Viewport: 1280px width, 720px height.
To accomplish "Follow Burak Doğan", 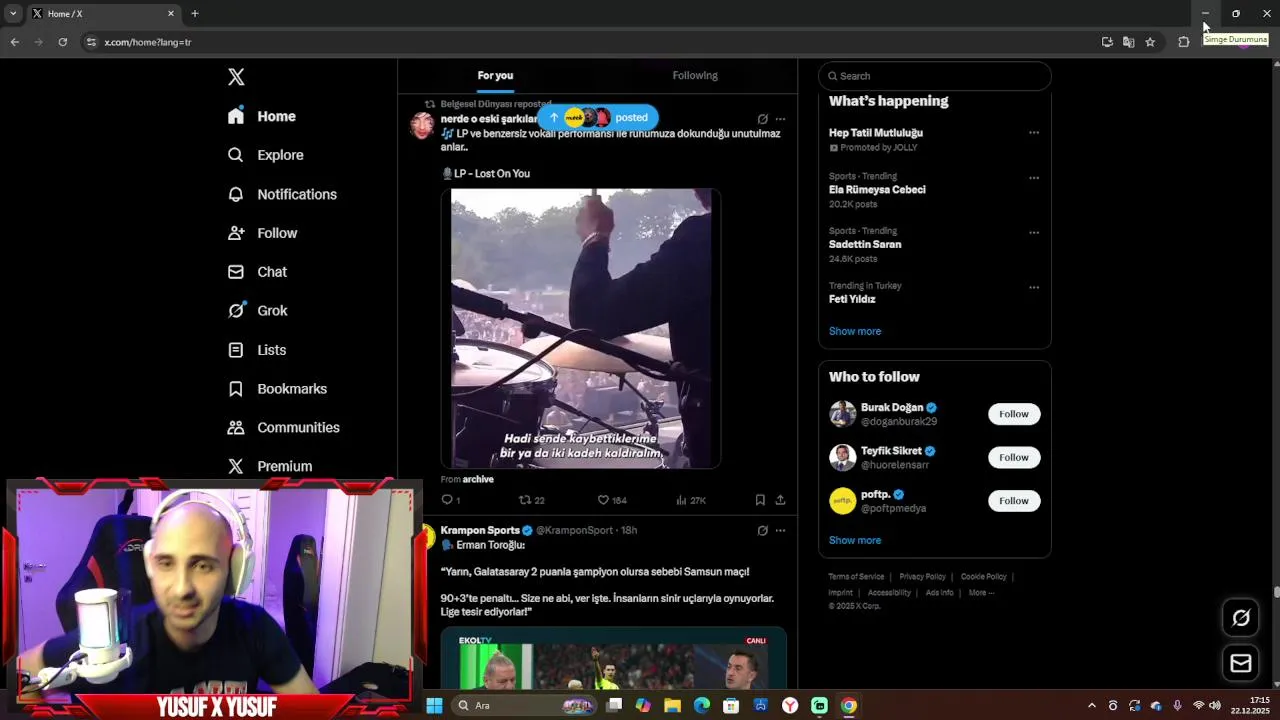I will (x=1014, y=414).
